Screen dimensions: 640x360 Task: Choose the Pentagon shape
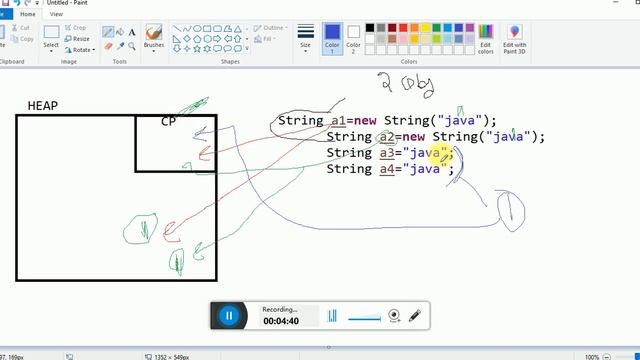tap(197, 39)
